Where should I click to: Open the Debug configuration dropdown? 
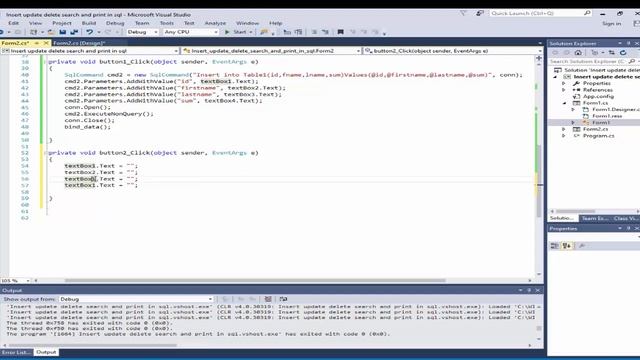tap(142, 32)
